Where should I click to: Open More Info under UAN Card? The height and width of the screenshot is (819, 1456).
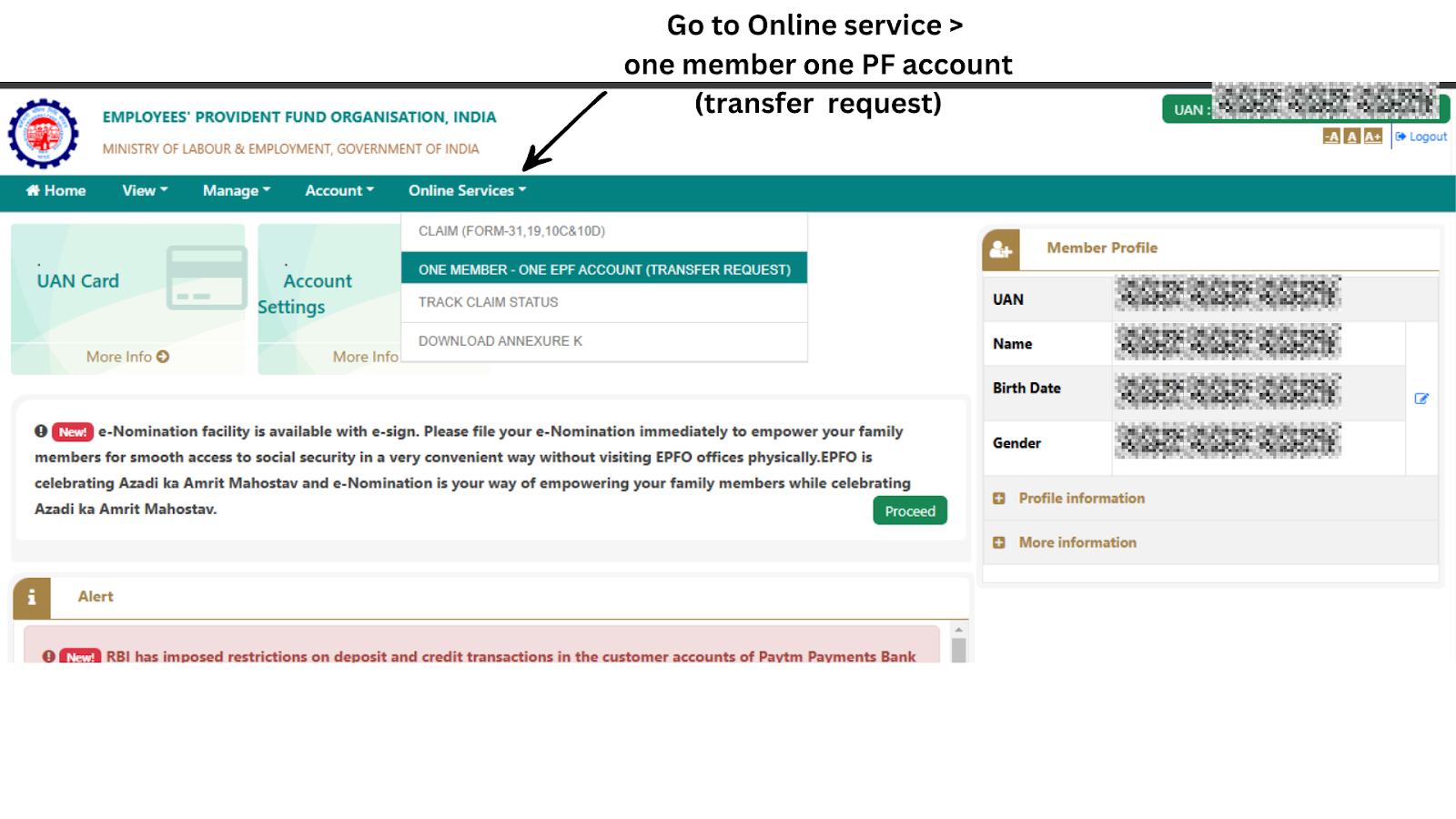126,357
